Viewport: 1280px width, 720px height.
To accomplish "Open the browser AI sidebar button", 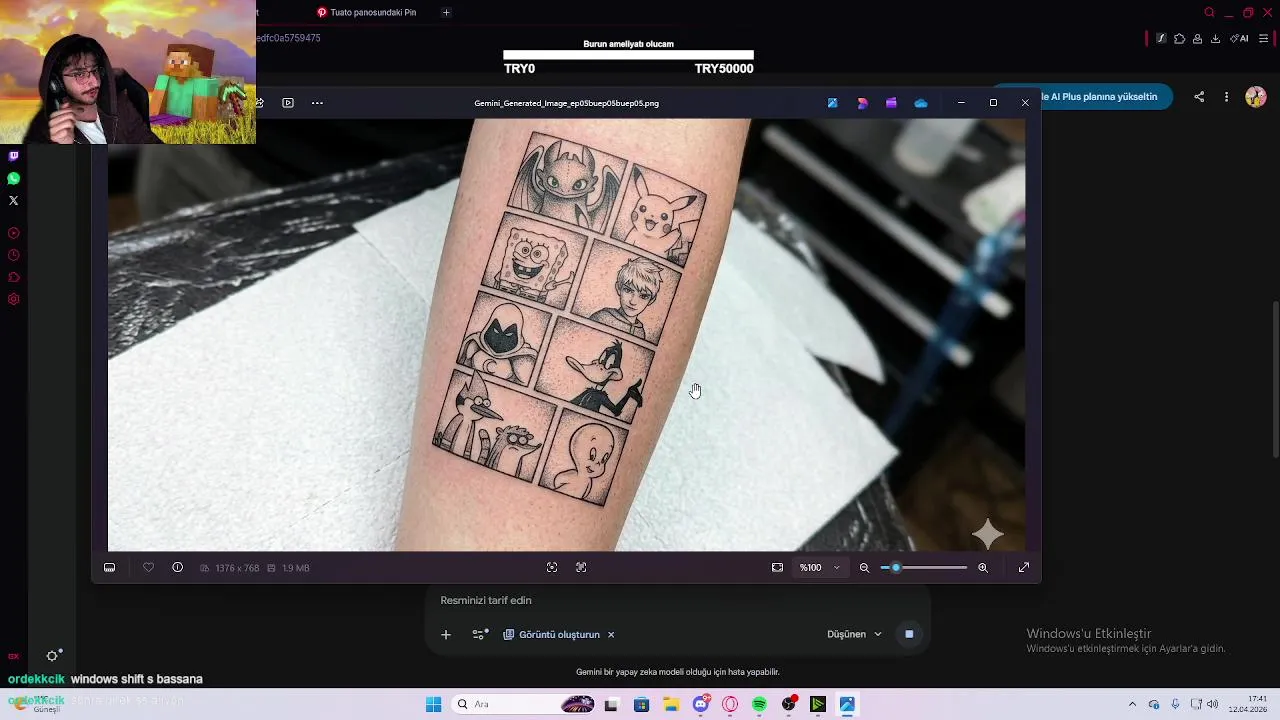I will click(1239, 39).
